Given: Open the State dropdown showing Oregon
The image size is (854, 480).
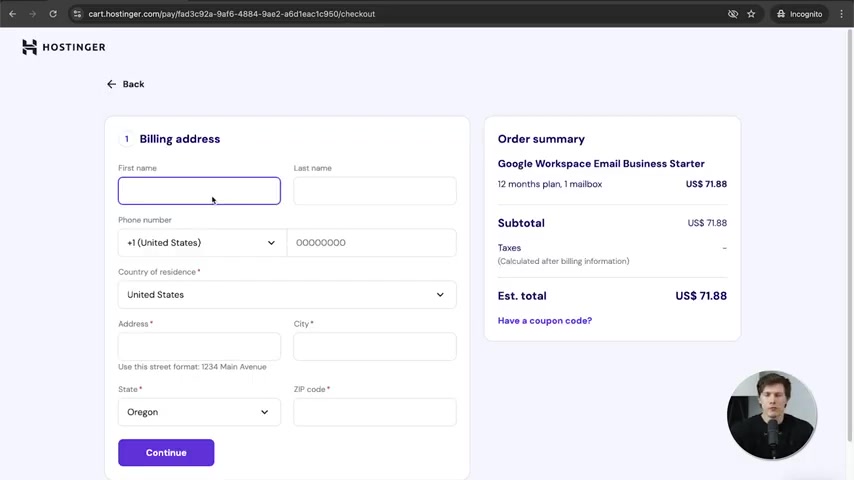Looking at the screenshot, I should click(x=199, y=412).
